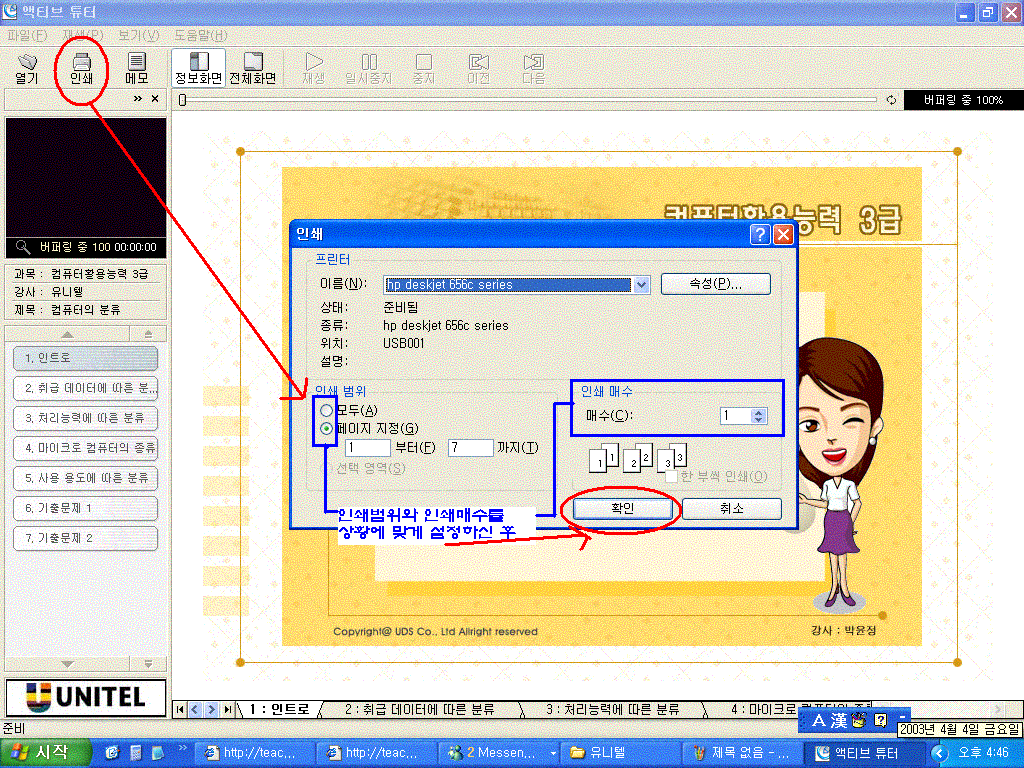Click the 열기 (Open) toolbar icon
The image size is (1024, 768).
[26, 68]
